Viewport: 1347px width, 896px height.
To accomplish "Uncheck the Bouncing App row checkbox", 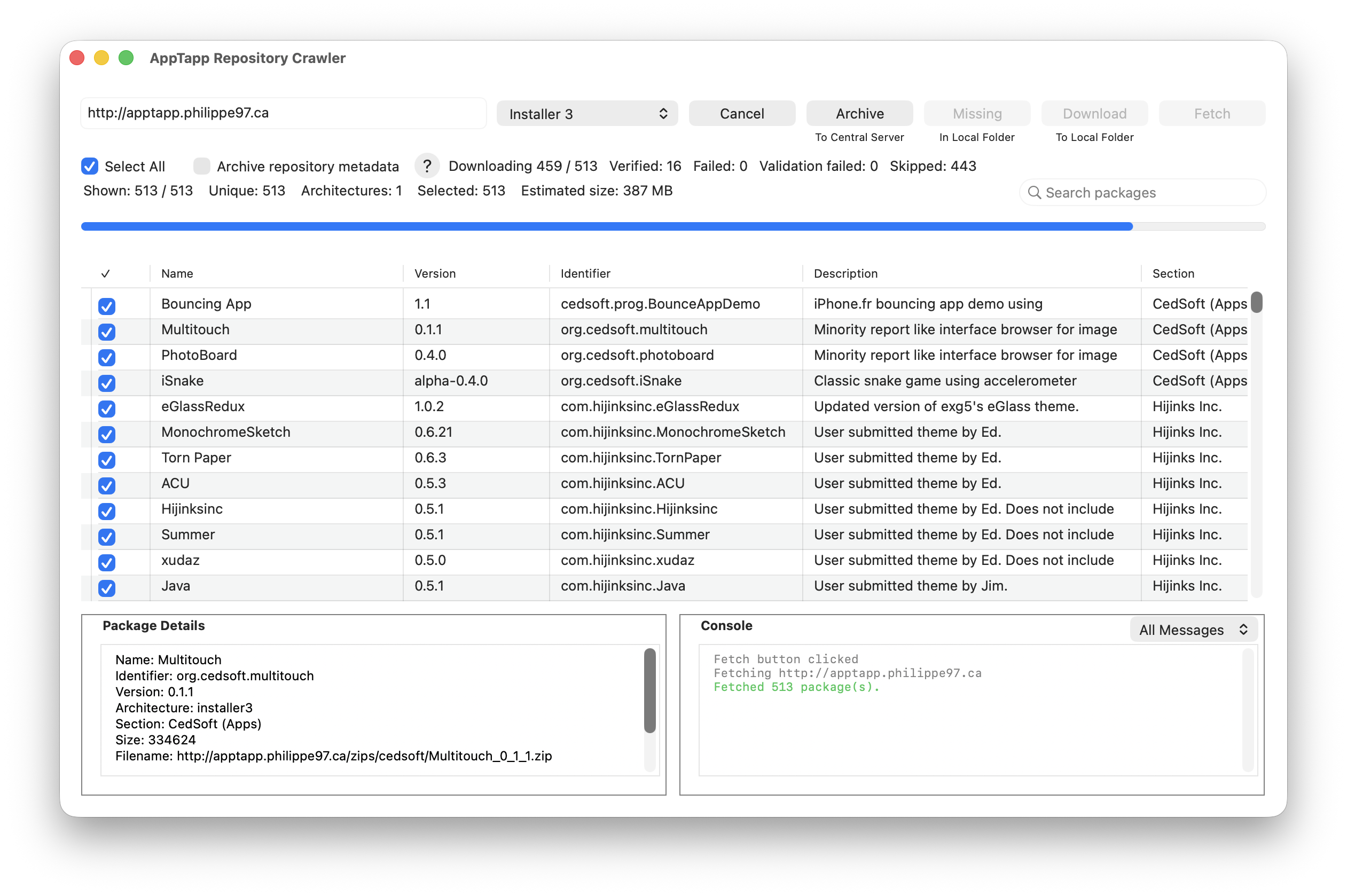I will 107,306.
